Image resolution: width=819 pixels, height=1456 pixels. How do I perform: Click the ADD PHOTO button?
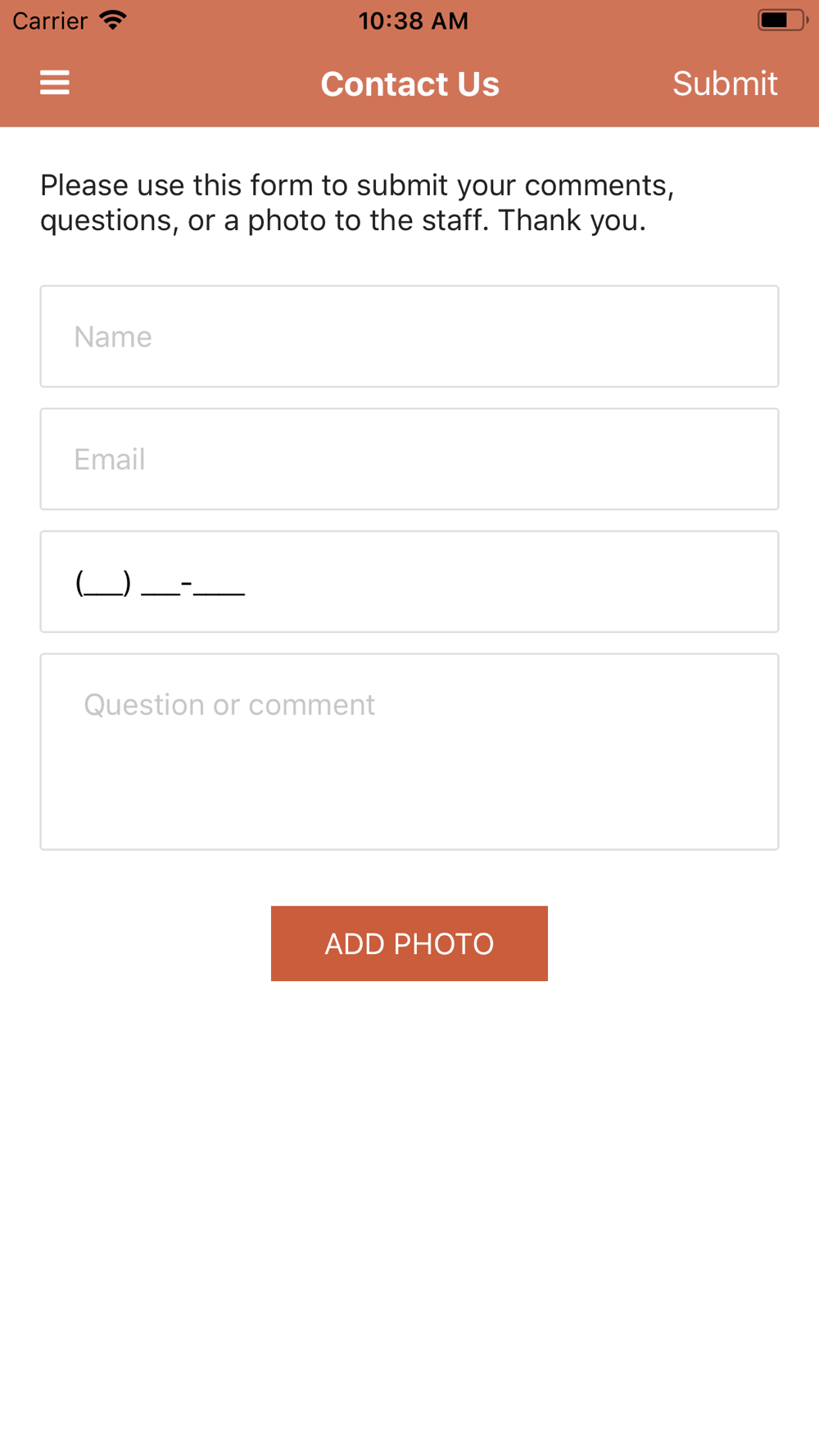click(x=409, y=943)
